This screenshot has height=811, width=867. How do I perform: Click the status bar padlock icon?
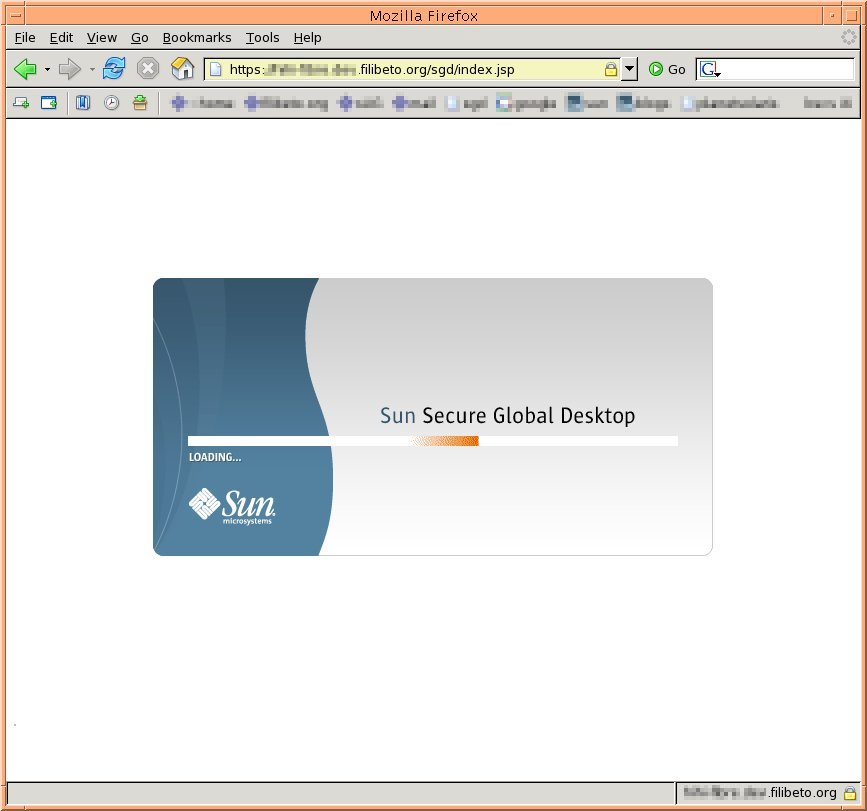pyautogui.click(x=849, y=793)
